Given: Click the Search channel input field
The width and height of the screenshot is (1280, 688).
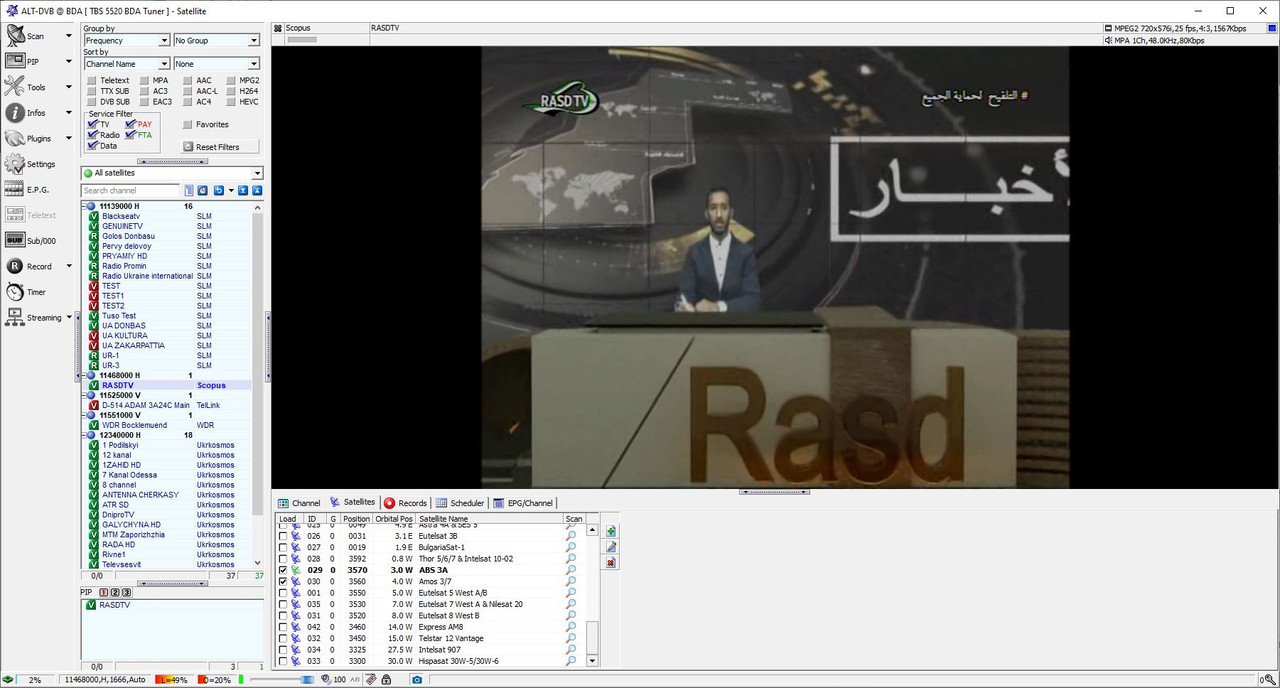Looking at the screenshot, I should click(x=131, y=190).
